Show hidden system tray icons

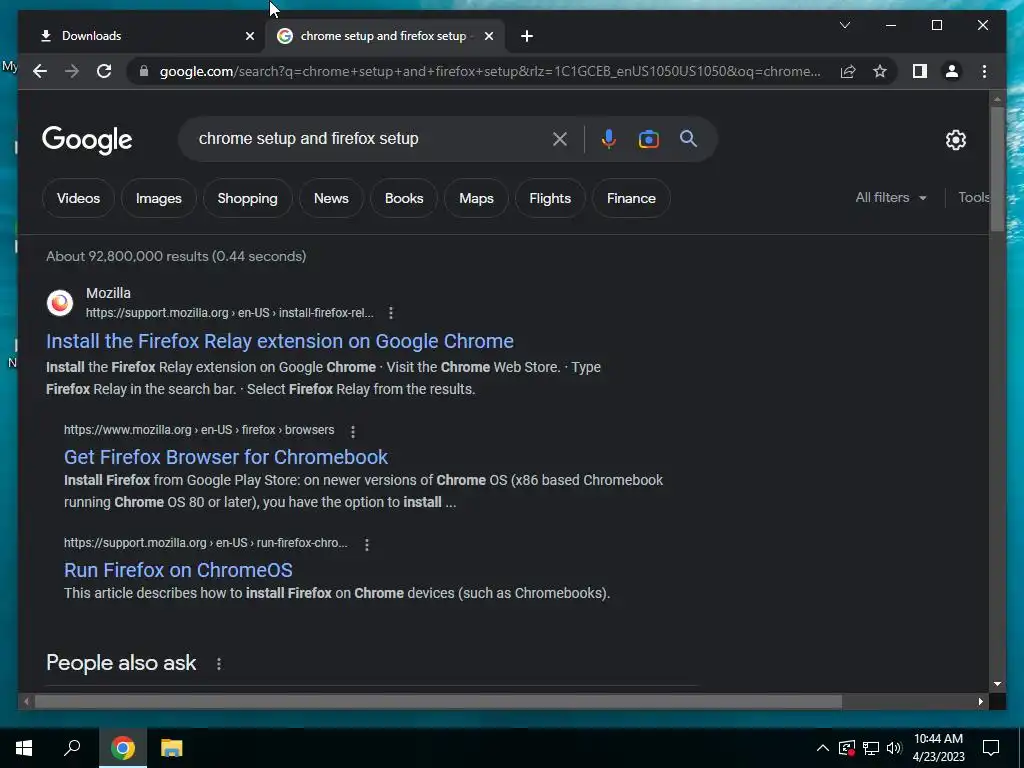823,748
